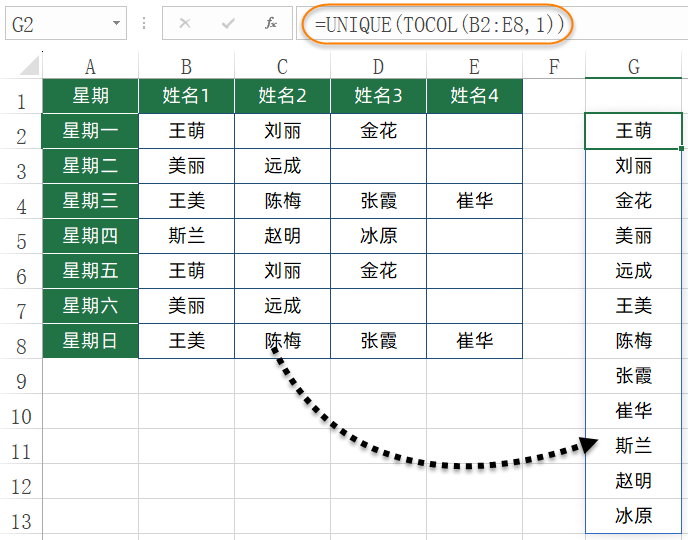Click the Enter checkmark formula bar icon

tap(228, 24)
